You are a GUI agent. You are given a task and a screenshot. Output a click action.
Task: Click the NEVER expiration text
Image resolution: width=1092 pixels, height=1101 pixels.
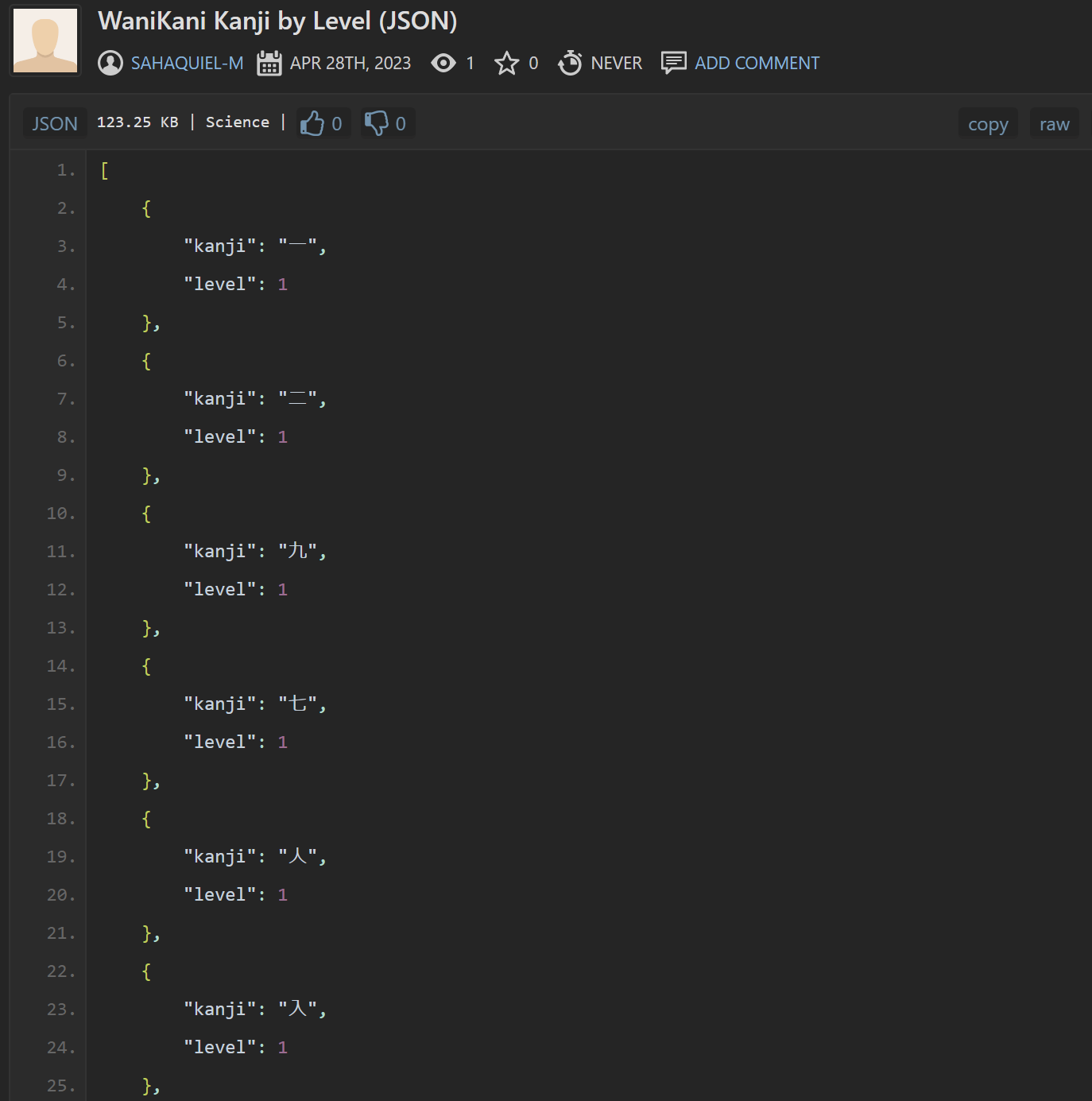[x=616, y=63]
